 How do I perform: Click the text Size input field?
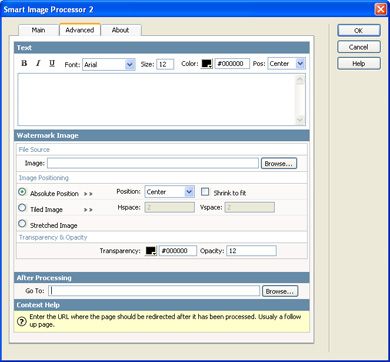coord(165,64)
